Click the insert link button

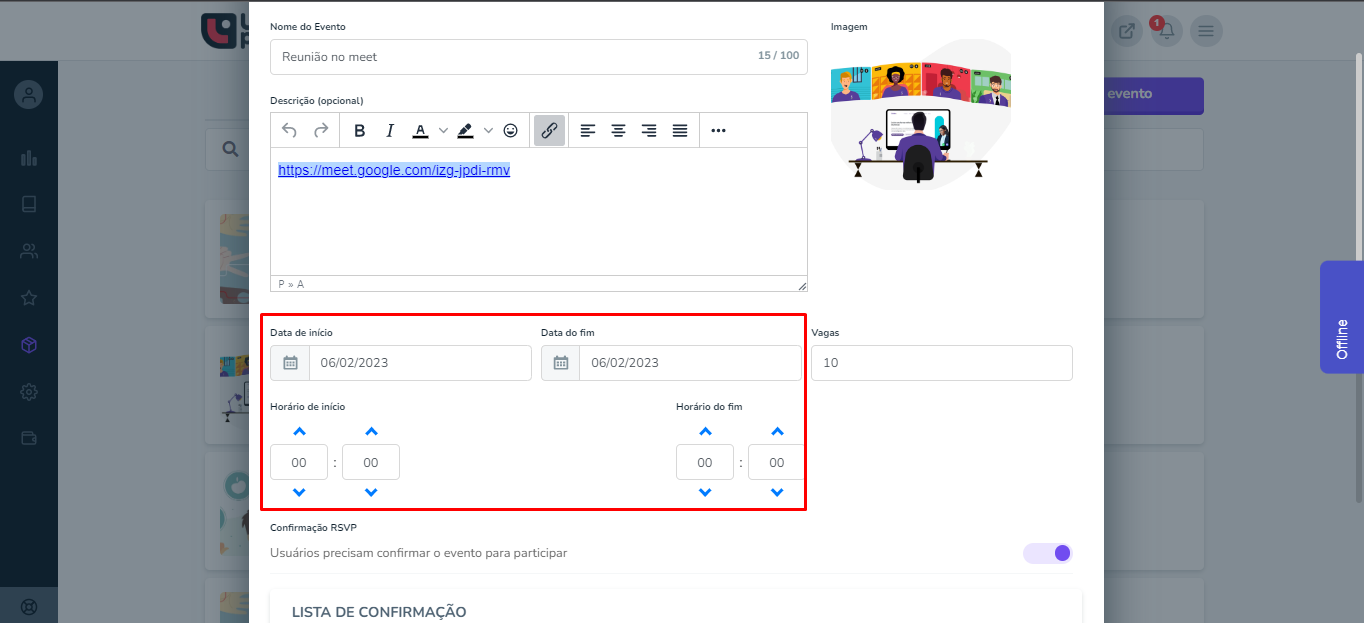point(549,130)
